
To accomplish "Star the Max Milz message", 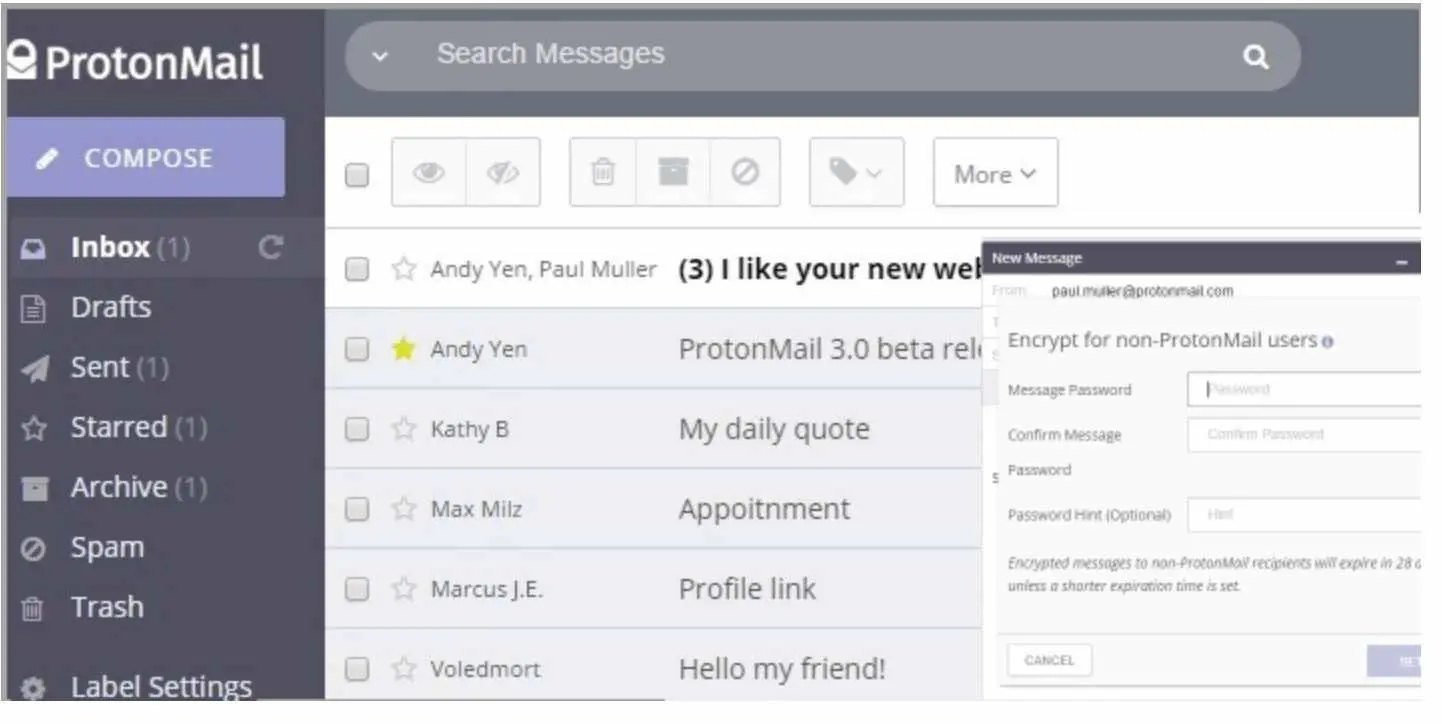I will (403, 509).
